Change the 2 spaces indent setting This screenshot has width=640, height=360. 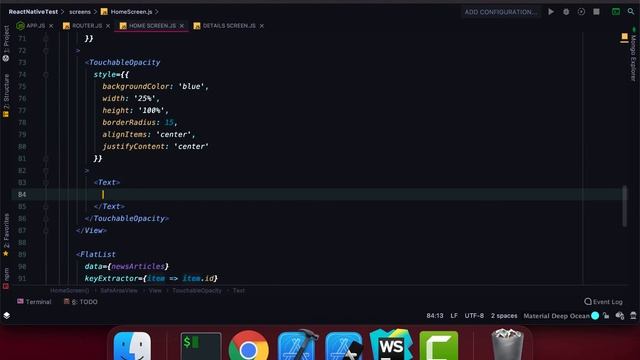pyautogui.click(x=504, y=316)
